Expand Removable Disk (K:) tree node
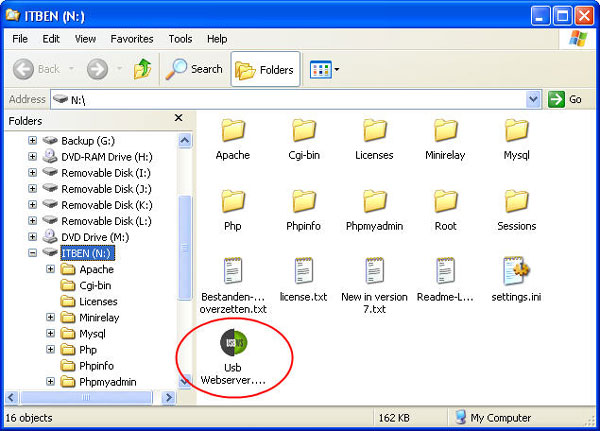This screenshot has height=431, width=600. click(x=33, y=205)
